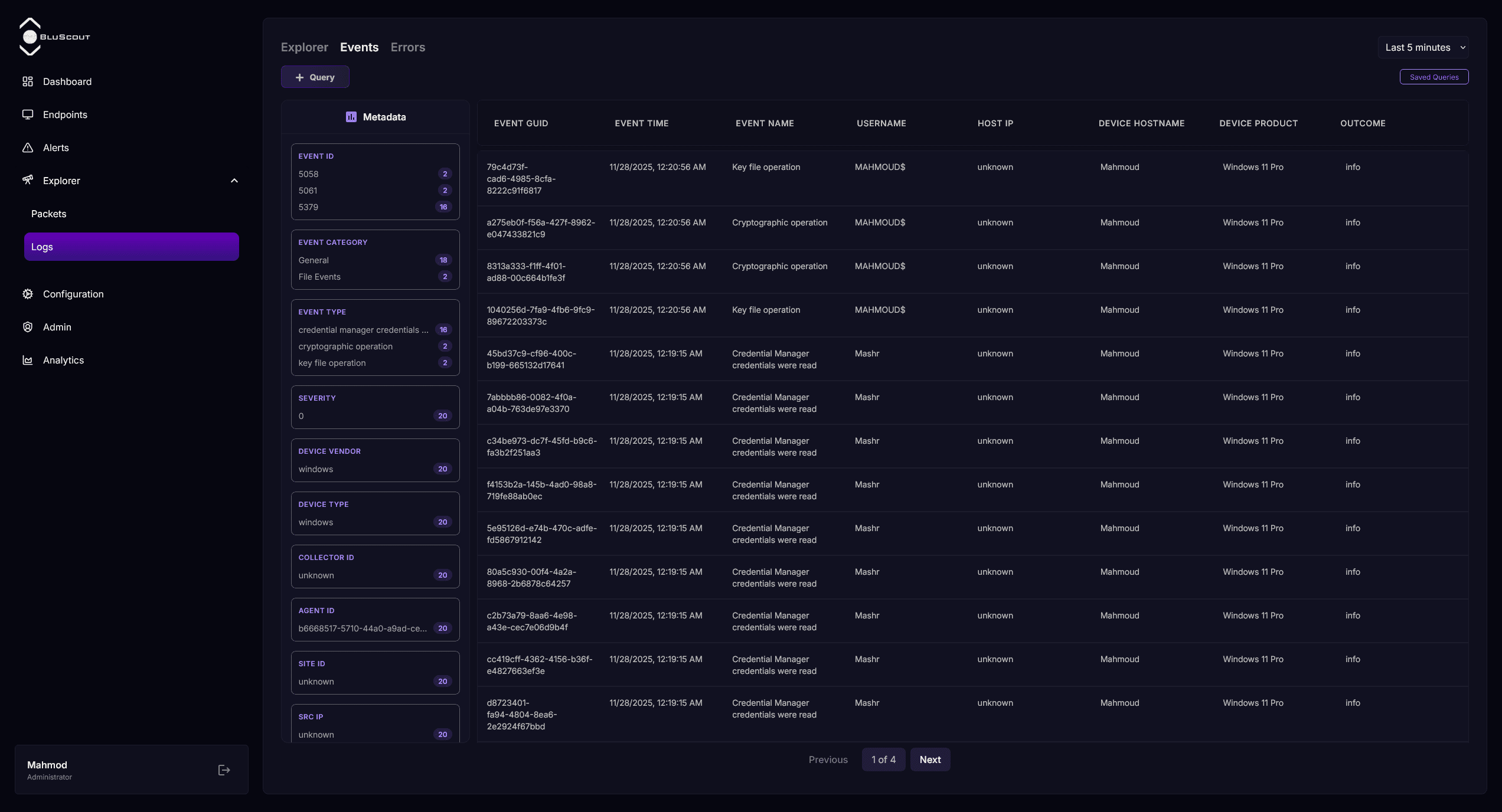Open Saved Queries
Viewport: 1502px width, 812px height.
(x=1435, y=77)
